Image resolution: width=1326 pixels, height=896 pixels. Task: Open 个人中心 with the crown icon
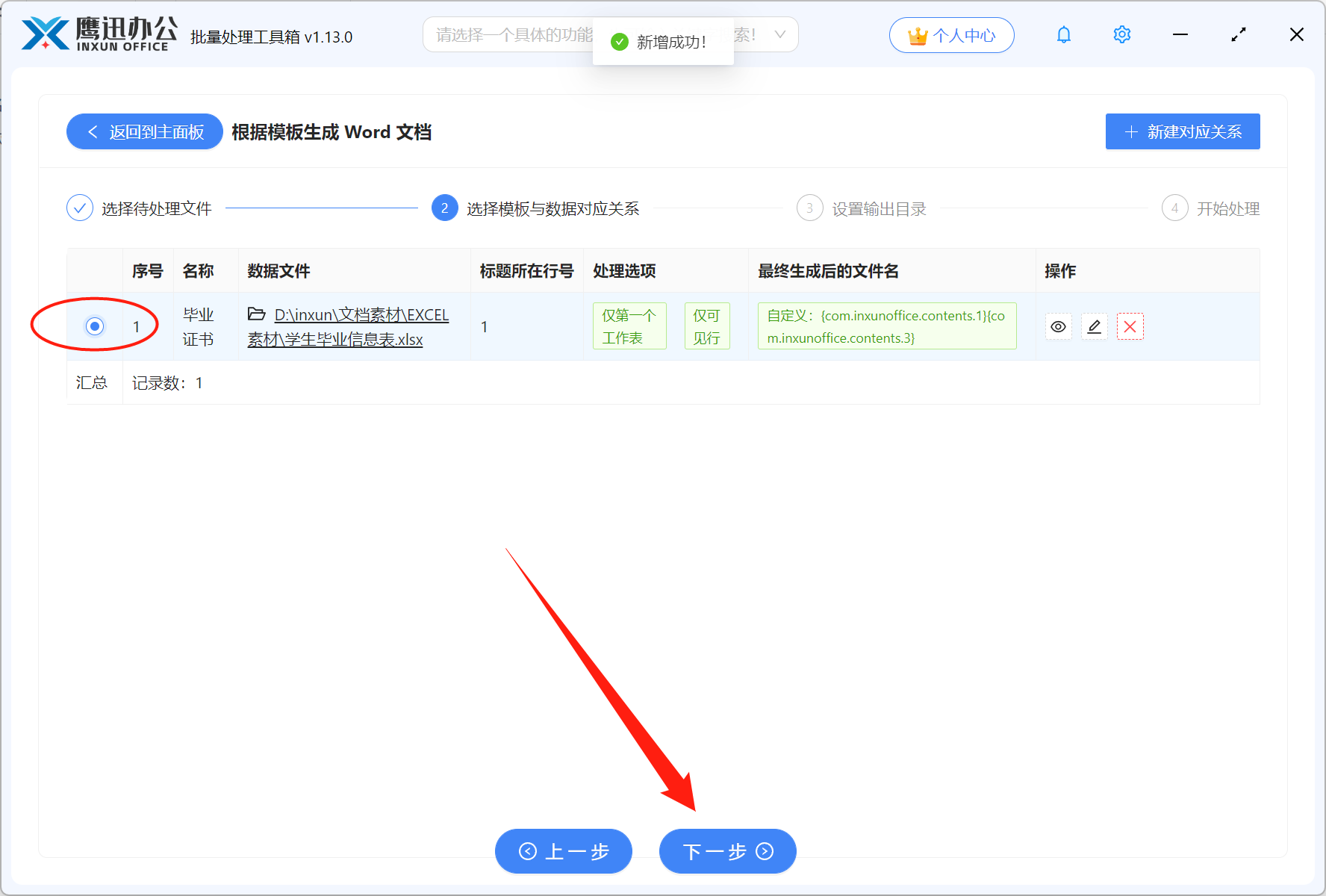tap(951, 34)
